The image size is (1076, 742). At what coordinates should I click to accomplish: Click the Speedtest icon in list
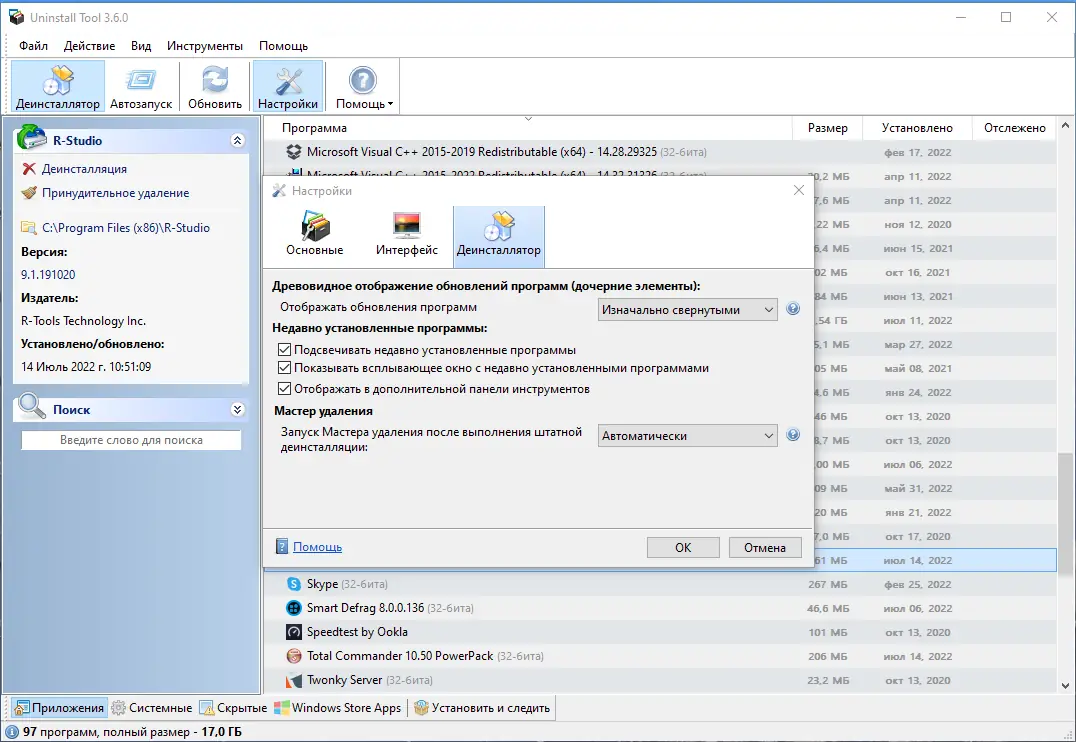coord(294,632)
